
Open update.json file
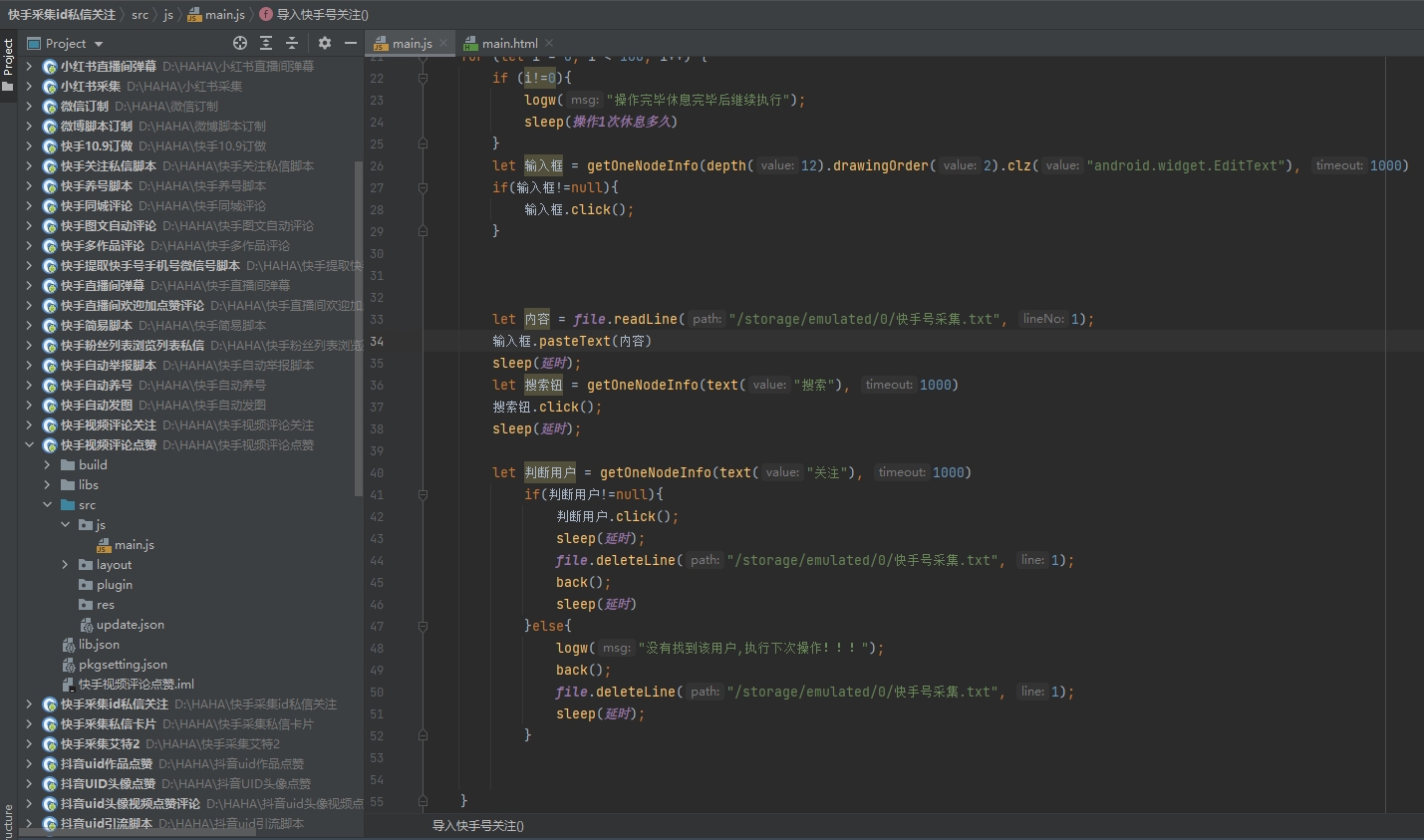122,625
